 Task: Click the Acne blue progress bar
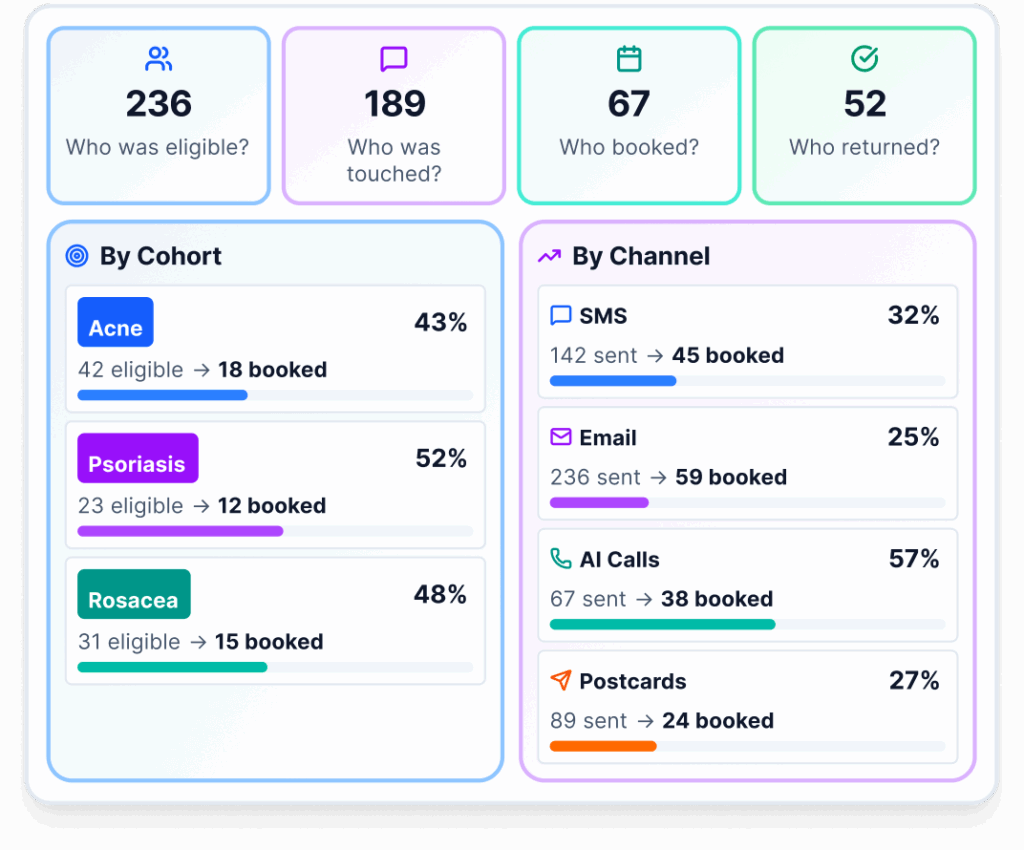point(162,395)
